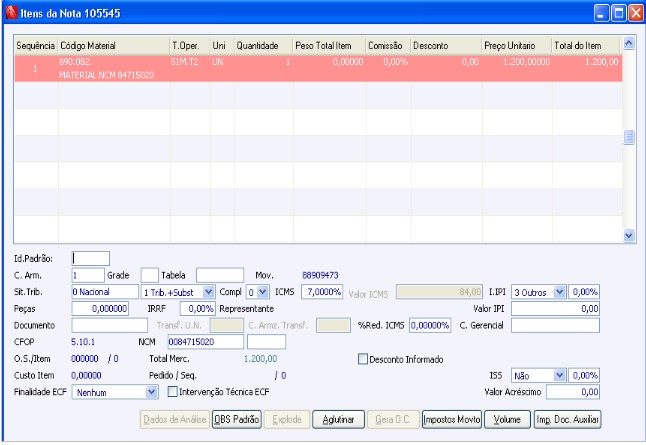Click the grid scrollbar up arrow
646x445 pixels.
click(629, 43)
